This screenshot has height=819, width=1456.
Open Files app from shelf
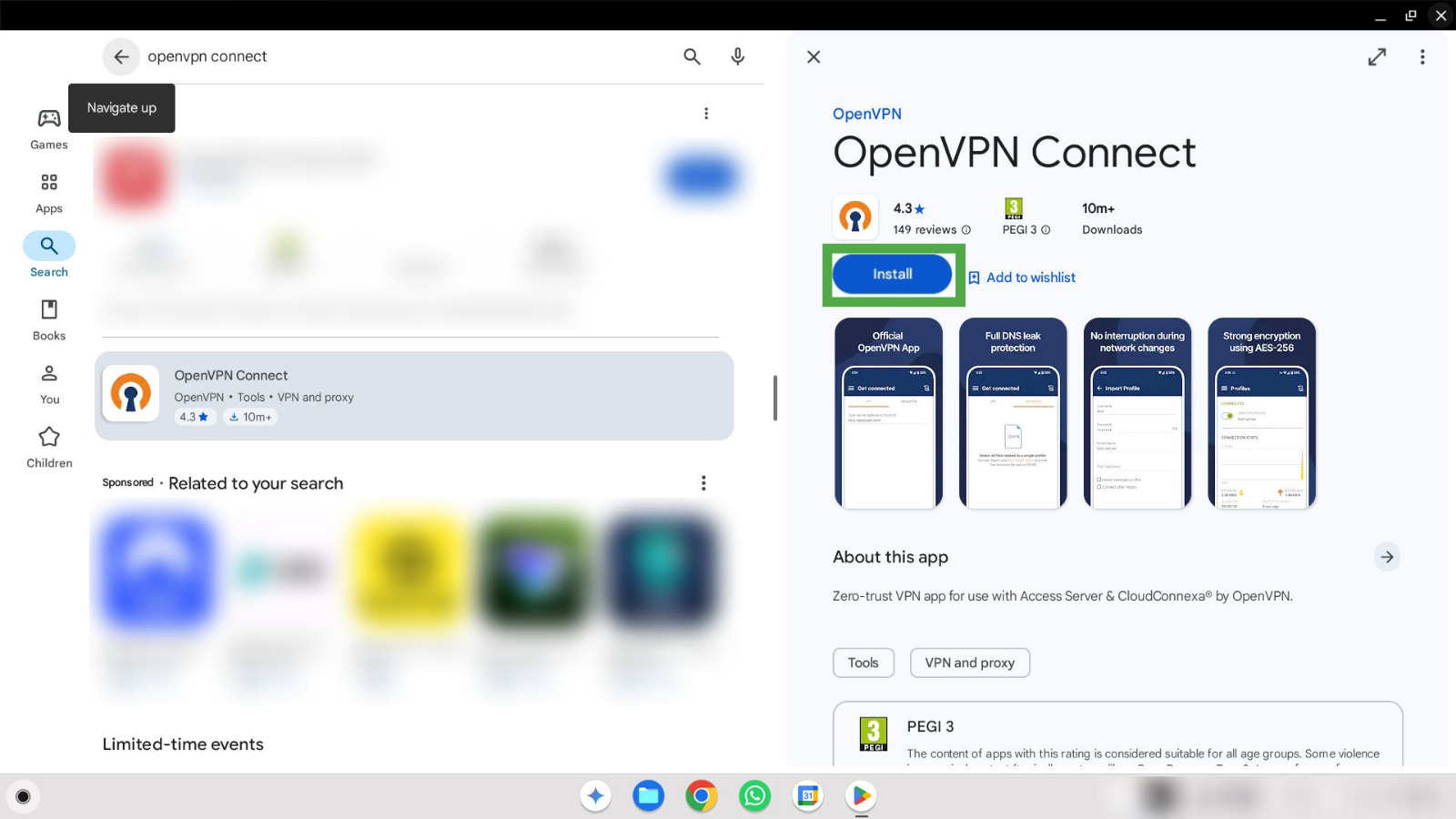tap(649, 796)
